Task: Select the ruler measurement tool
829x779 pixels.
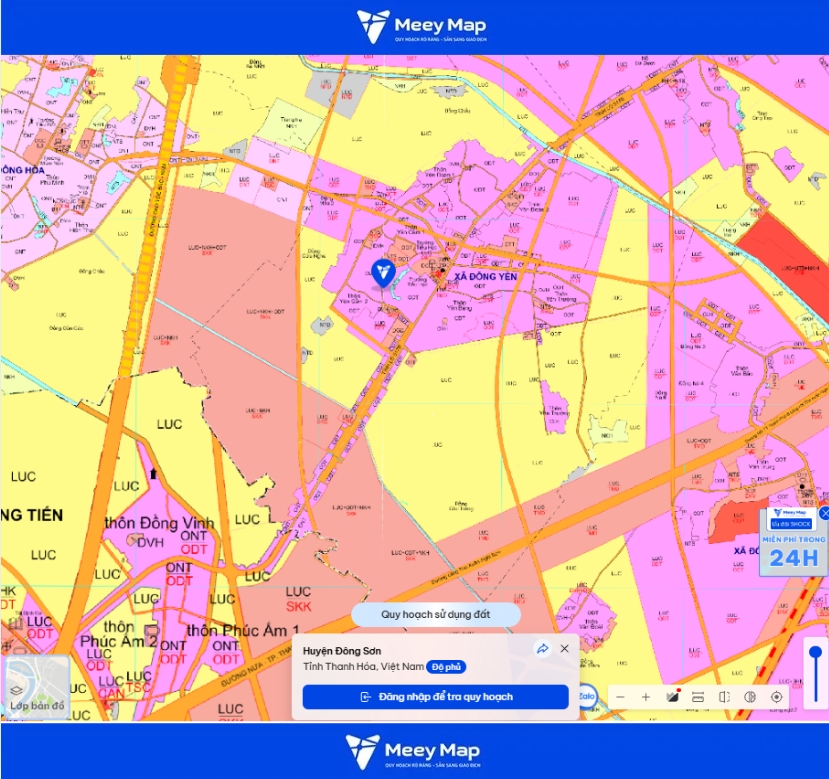Action: pyautogui.click(x=698, y=697)
